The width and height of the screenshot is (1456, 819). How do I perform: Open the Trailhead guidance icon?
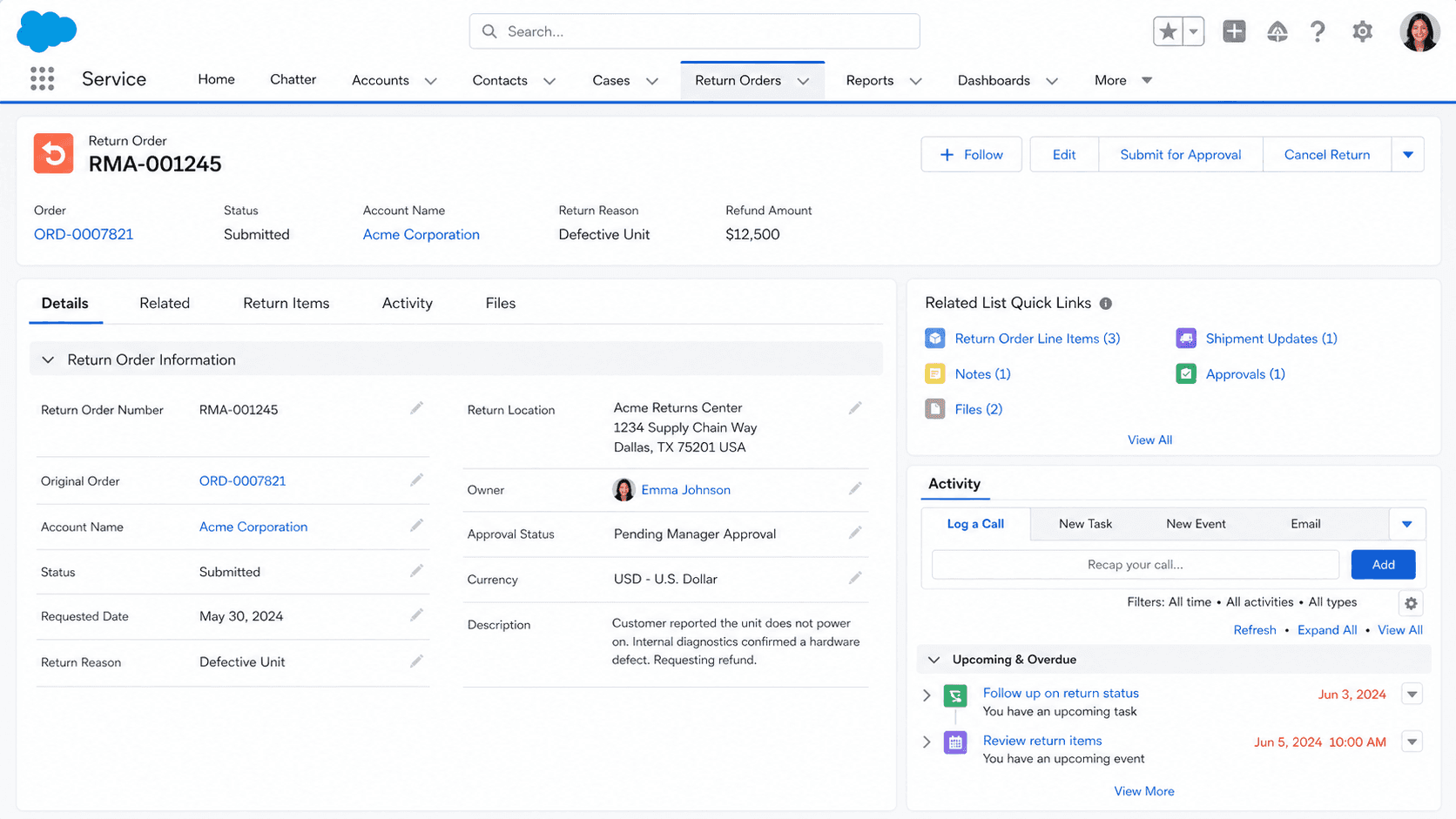(x=1277, y=31)
